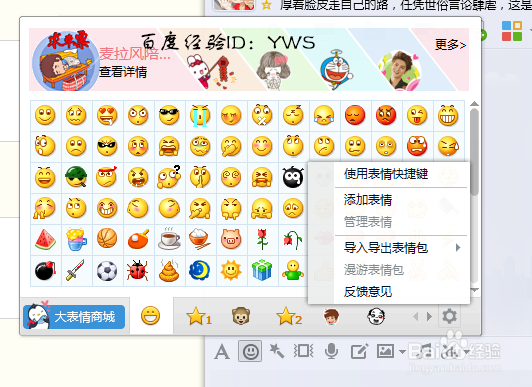Click the yellow star beside signature
532x387 pixels.
click(x=267, y=4)
